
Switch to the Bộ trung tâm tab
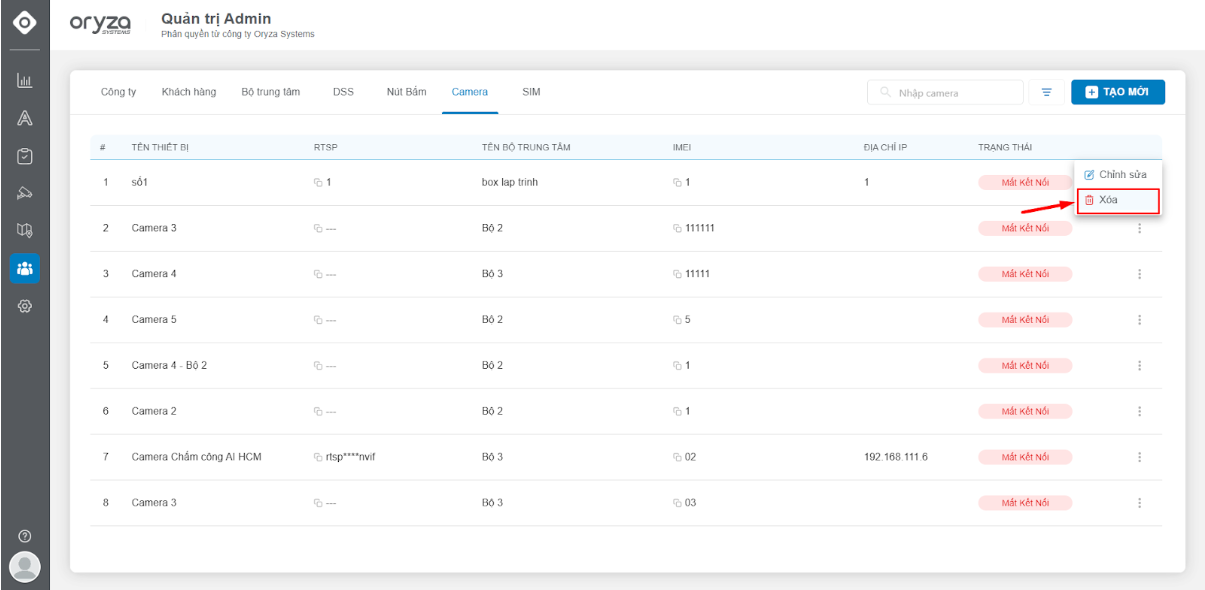pyautogui.click(x=271, y=92)
